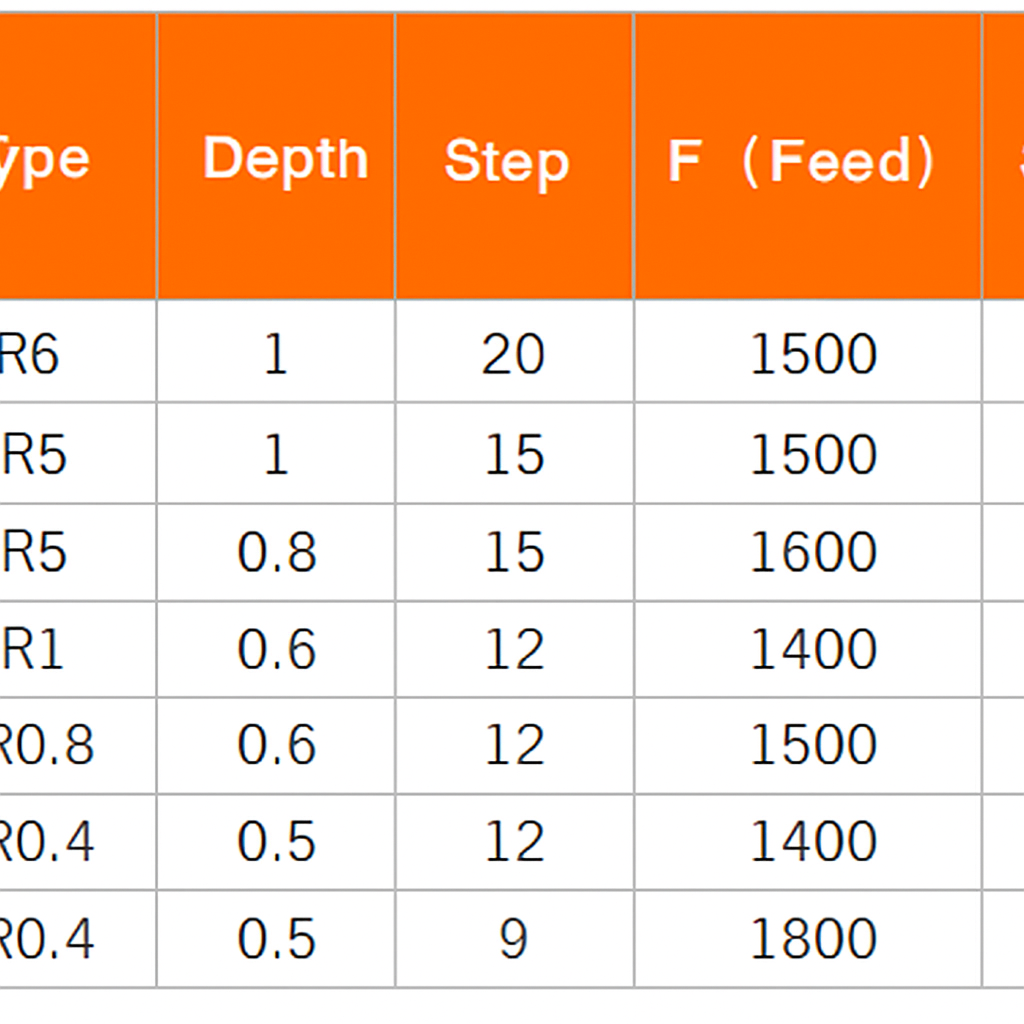Click the R6 type cell
This screenshot has height=1024, width=1024.
point(30,354)
